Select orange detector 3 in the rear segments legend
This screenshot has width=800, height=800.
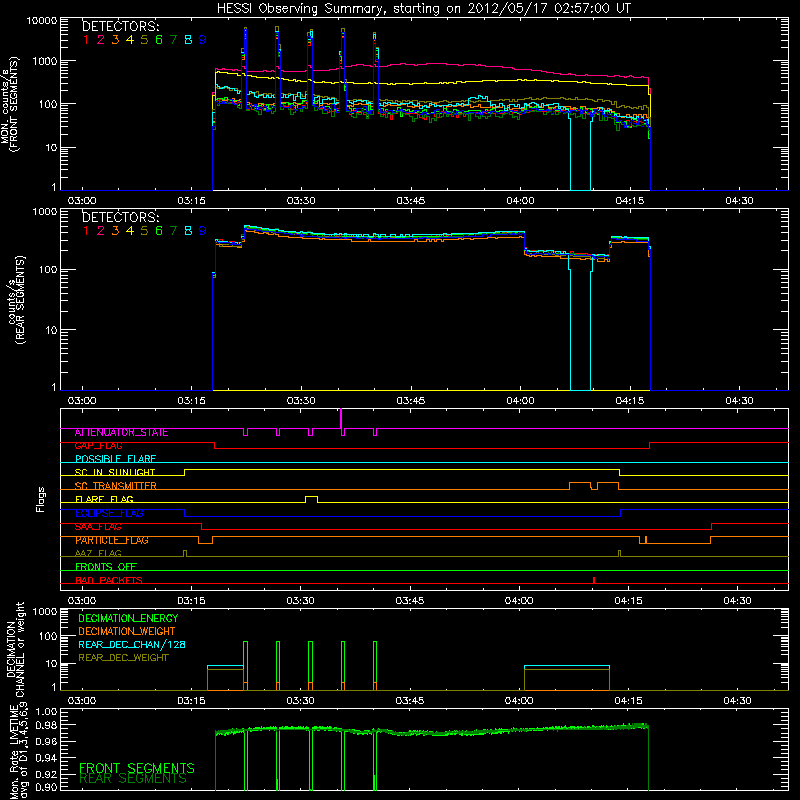(x=115, y=231)
